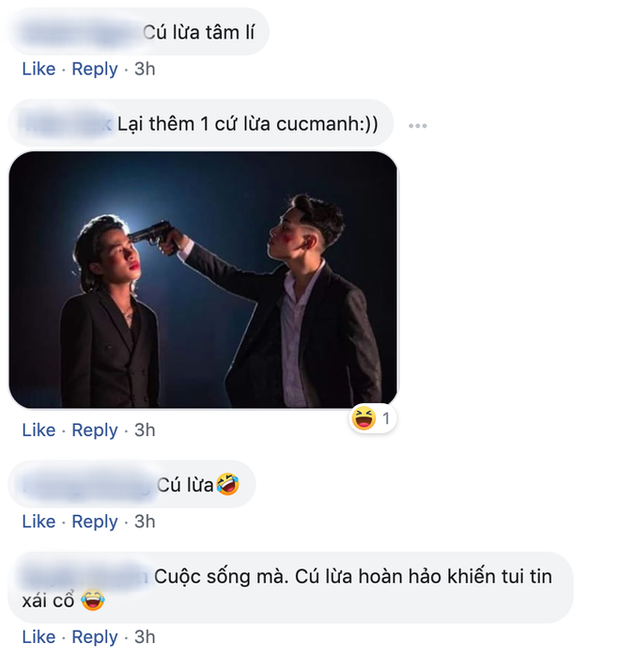This screenshot has width=620, height=658.
Task: Like the photo comment 'Lại thêm 1 cứ lừa'
Action: click(38, 430)
